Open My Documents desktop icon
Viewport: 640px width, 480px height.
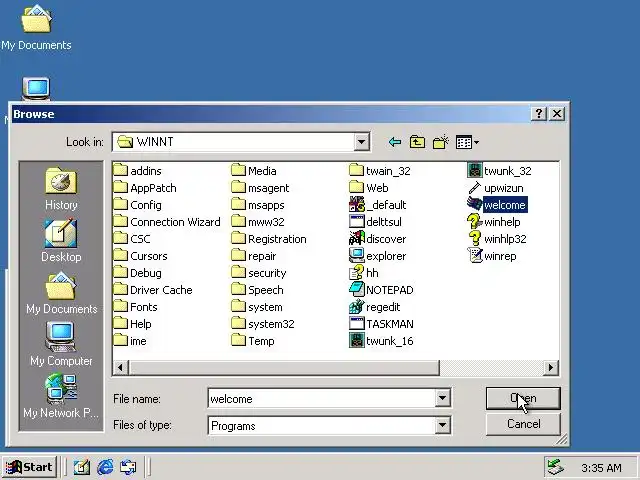[36, 27]
